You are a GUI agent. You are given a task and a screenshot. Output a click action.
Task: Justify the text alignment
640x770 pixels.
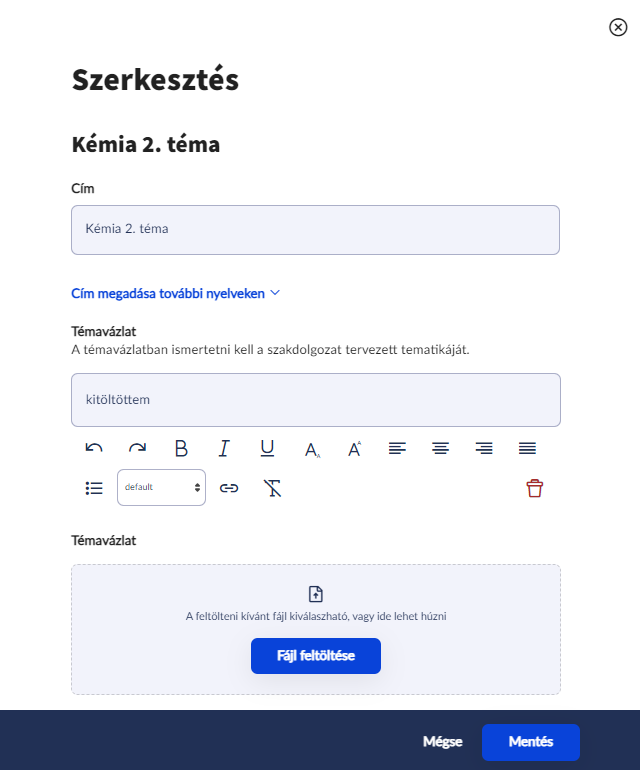[x=528, y=448]
